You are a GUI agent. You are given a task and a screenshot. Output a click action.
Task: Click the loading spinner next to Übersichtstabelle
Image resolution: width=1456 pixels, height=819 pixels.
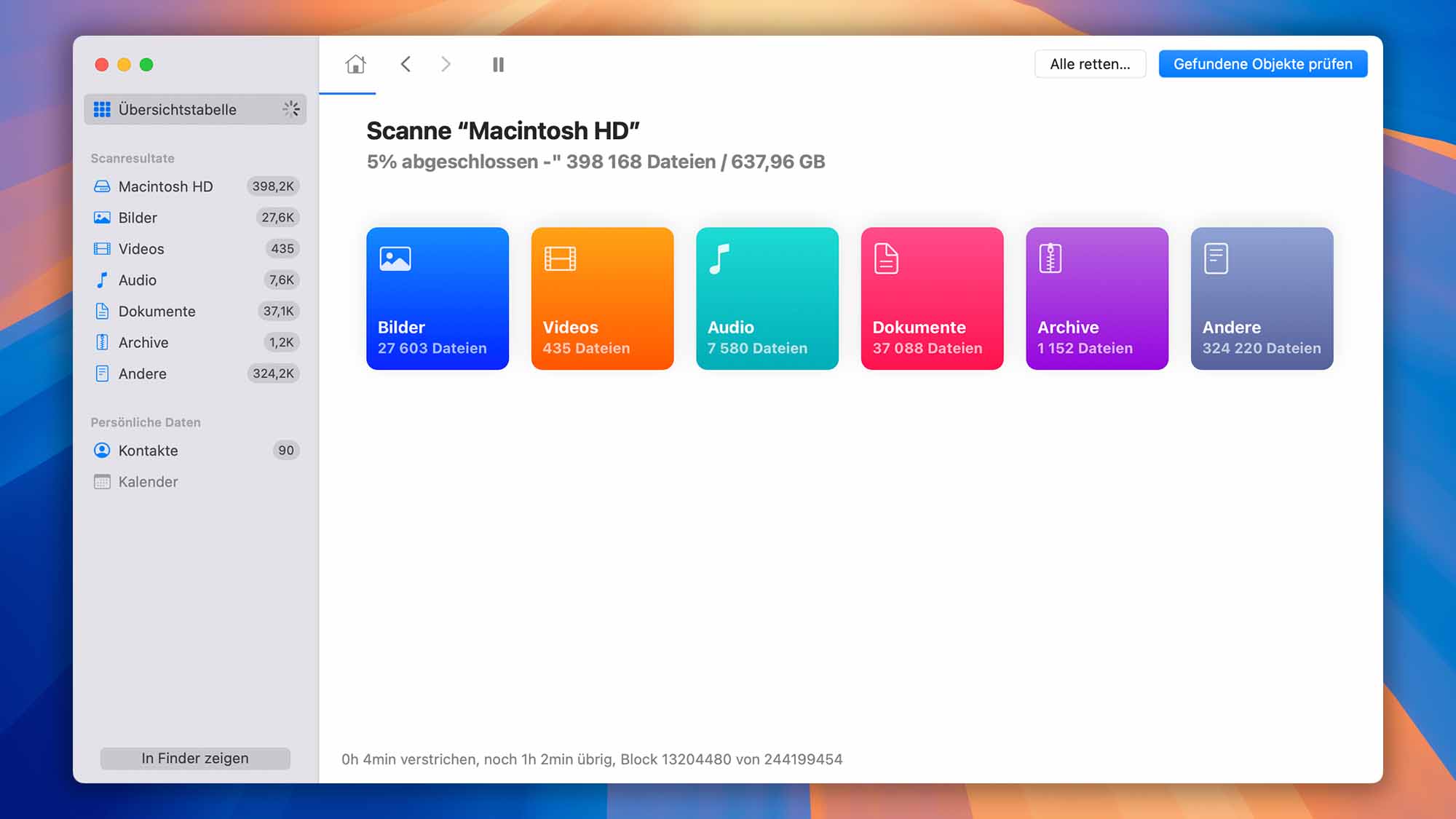[x=291, y=109]
